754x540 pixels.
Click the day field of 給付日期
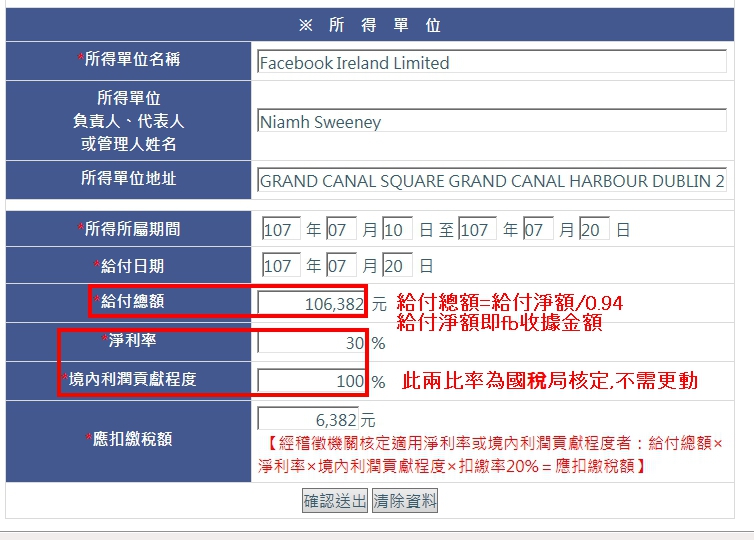pos(397,267)
